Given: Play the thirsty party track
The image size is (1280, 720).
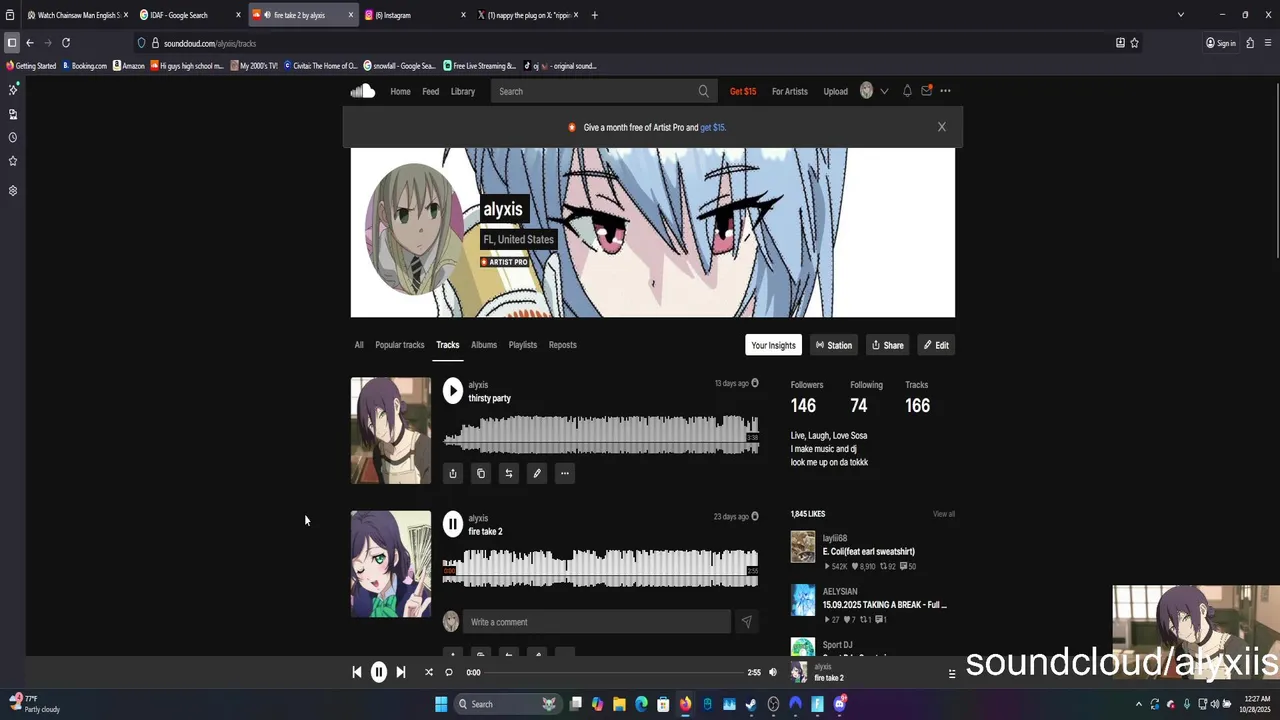Looking at the screenshot, I should coord(453,391).
